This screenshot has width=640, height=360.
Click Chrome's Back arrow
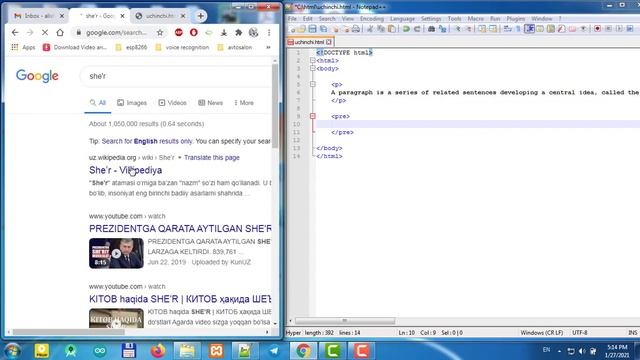click(15, 32)
